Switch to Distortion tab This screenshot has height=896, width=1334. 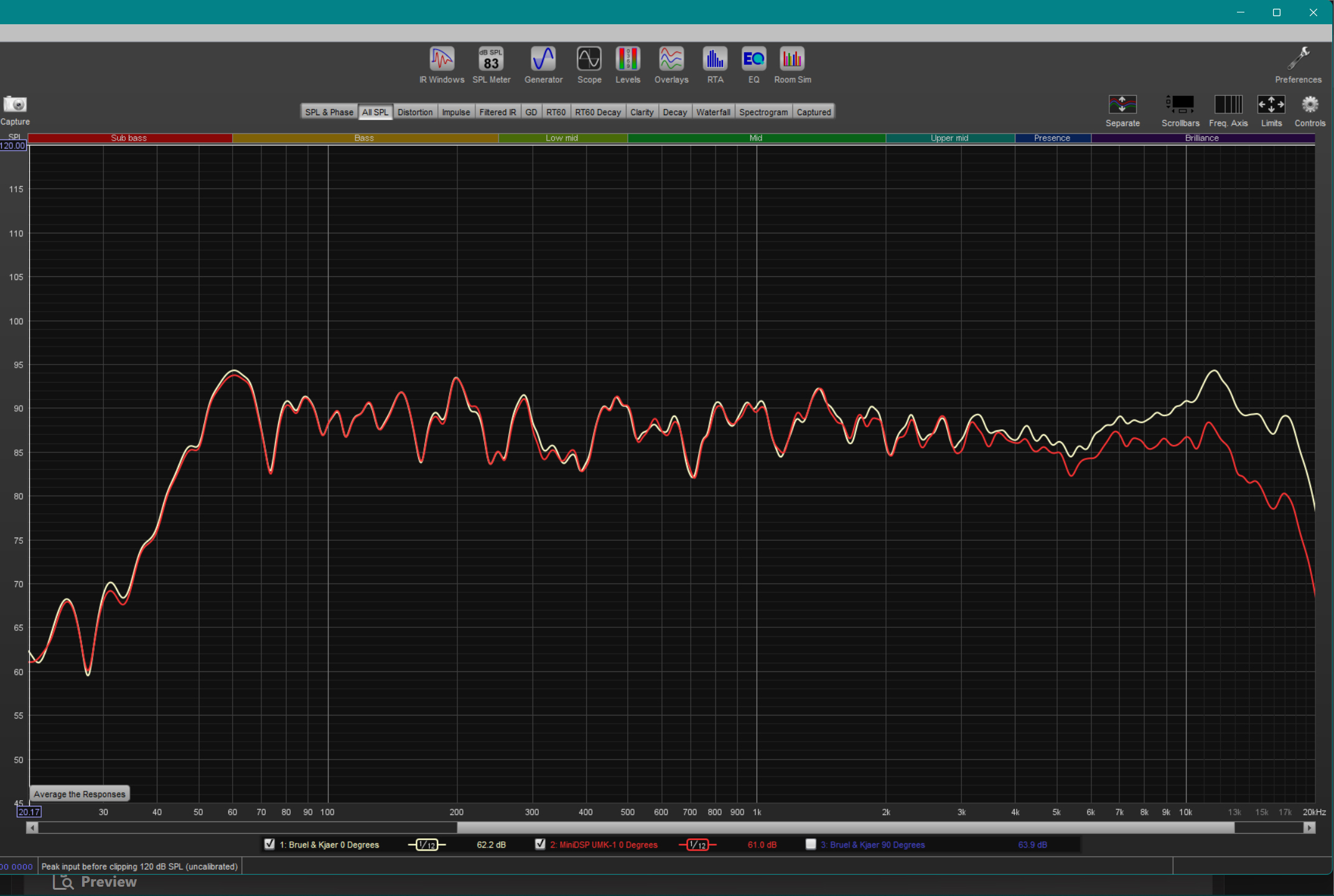tap(415, 112)
